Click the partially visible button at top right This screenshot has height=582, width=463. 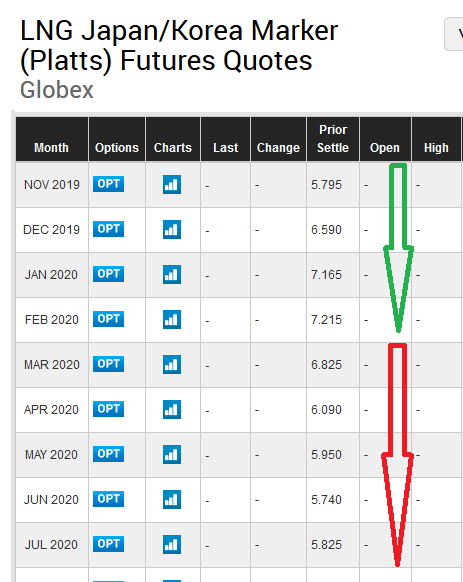tap(454, 34)
